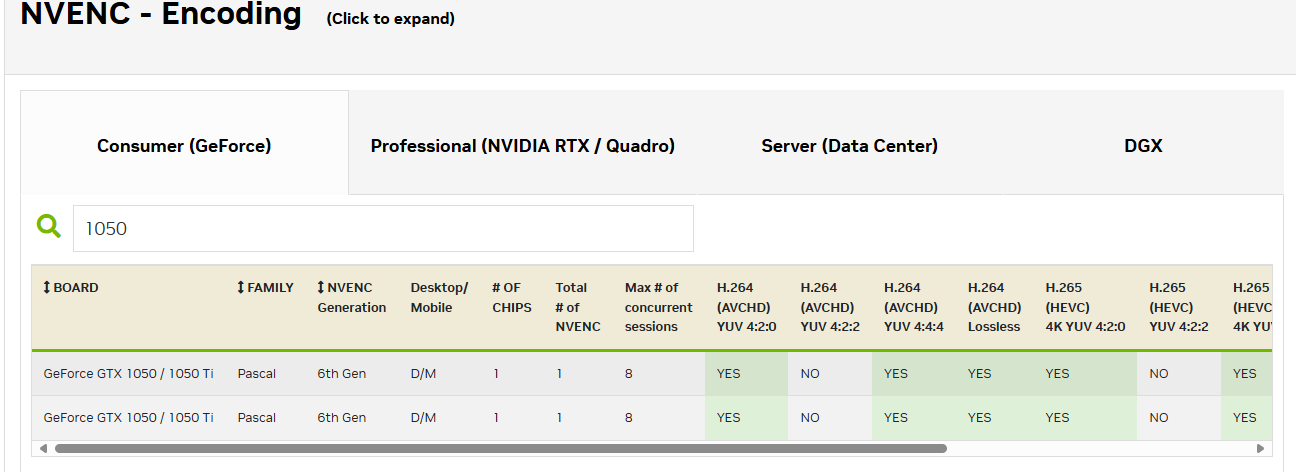Screen dimensions: 1296x472
Task: Sort table by BOARD column arrows
Action: (46, 288)
